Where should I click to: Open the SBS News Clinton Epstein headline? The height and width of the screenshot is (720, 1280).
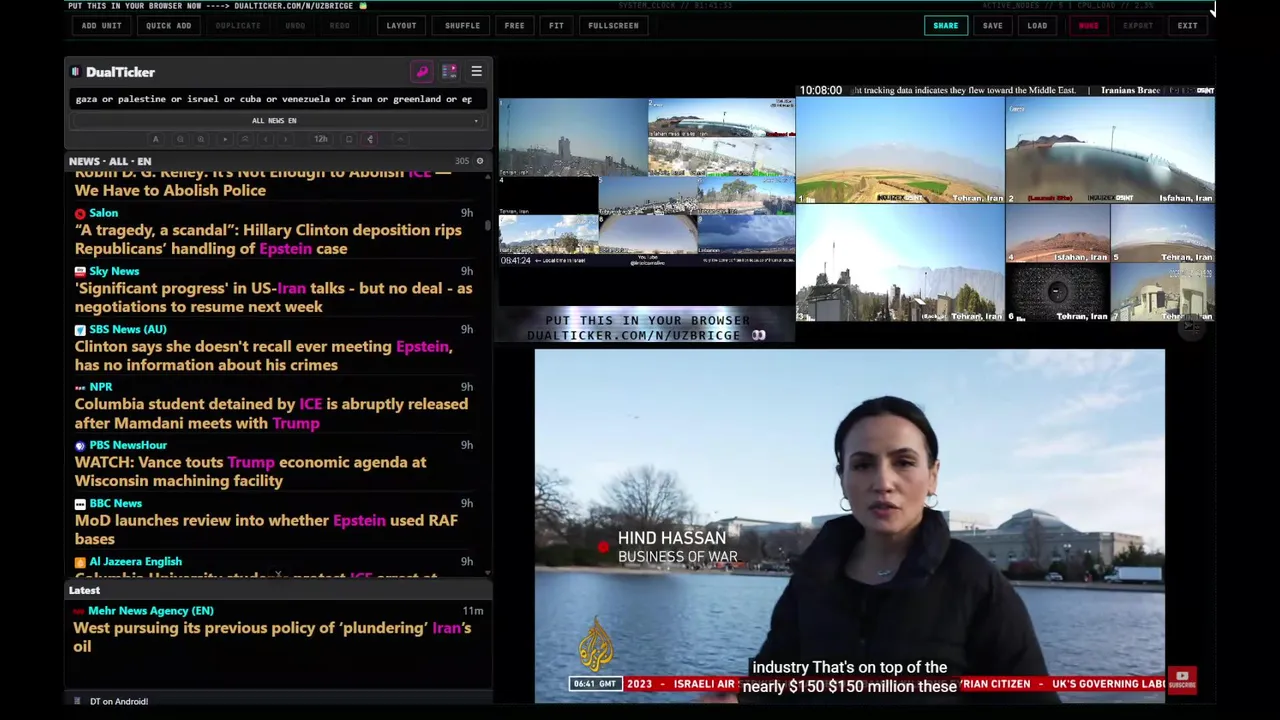[x=263, y=355]
